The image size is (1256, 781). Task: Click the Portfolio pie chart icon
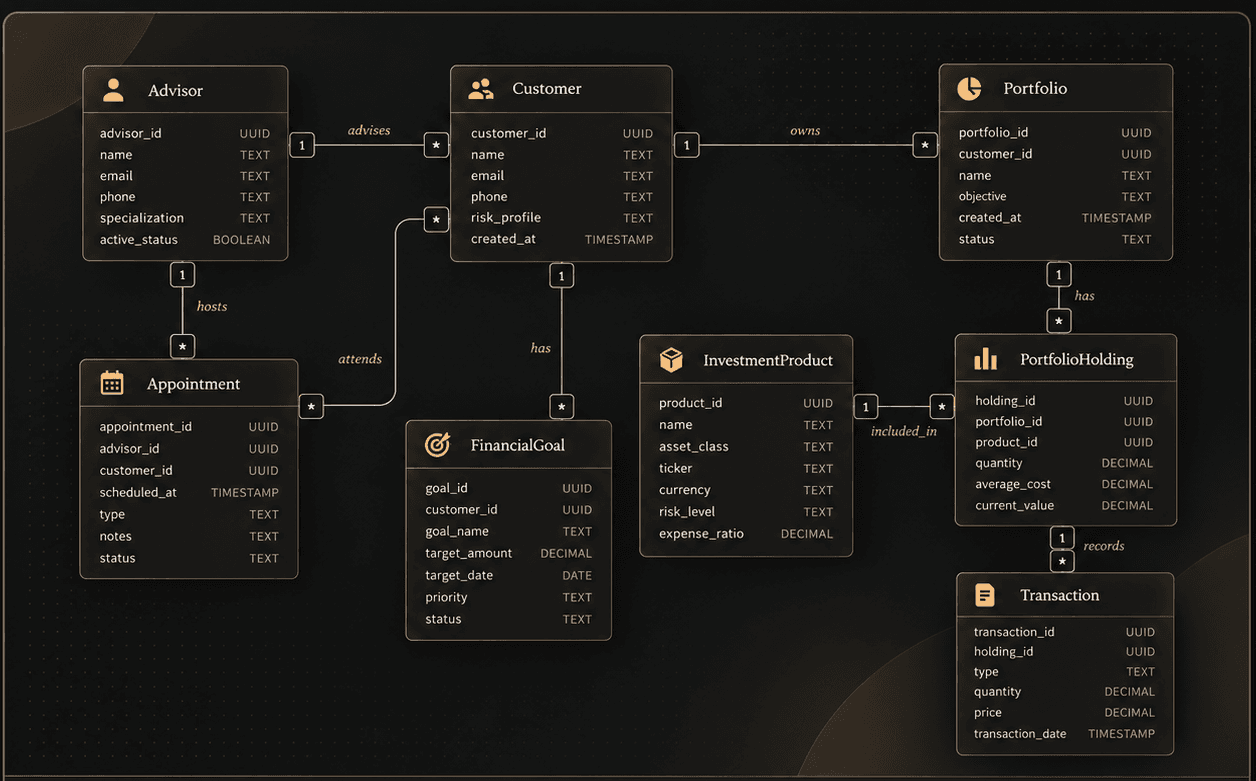click(x=969, y=88)
